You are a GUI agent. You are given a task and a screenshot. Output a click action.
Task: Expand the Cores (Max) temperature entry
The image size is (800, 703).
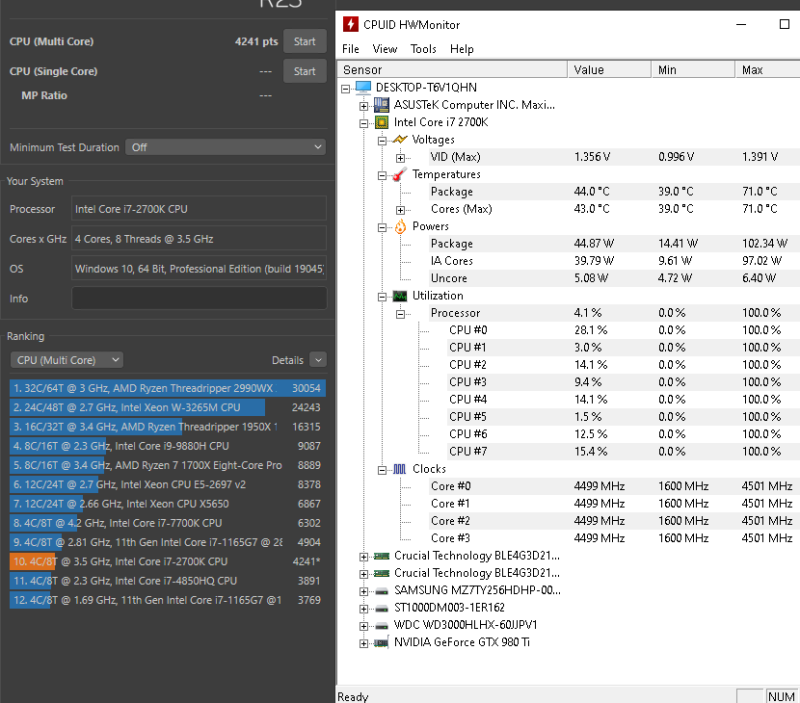(x=401, y=210)
